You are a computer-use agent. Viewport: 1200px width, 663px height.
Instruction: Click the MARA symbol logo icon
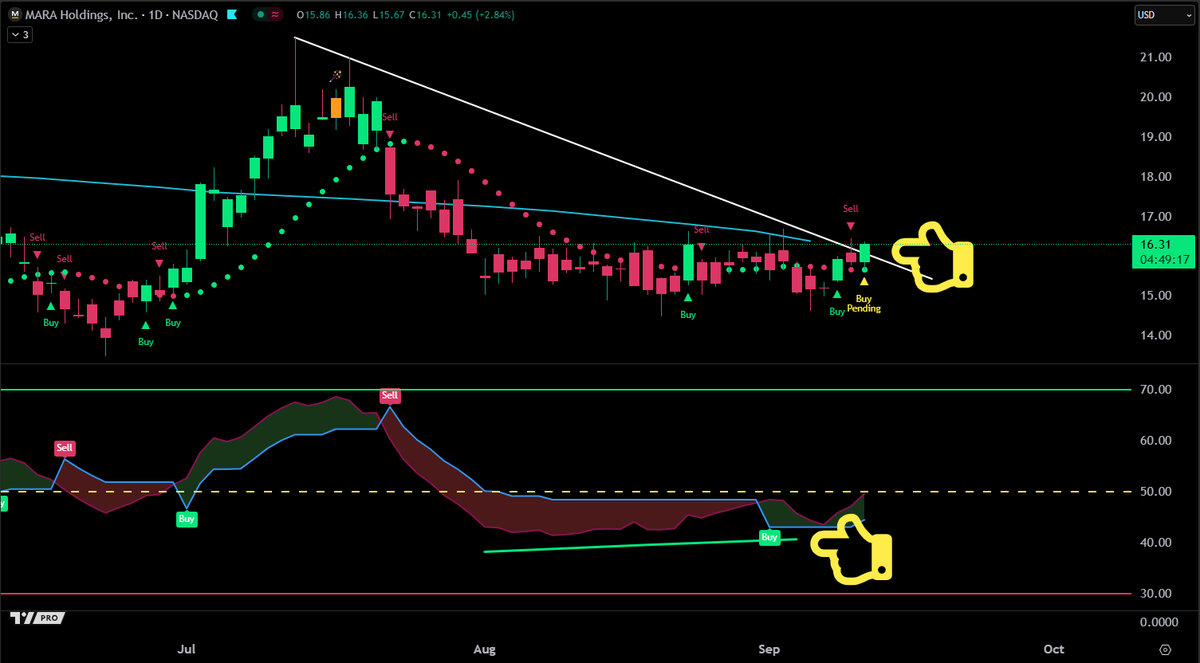[x=15, y=15]
